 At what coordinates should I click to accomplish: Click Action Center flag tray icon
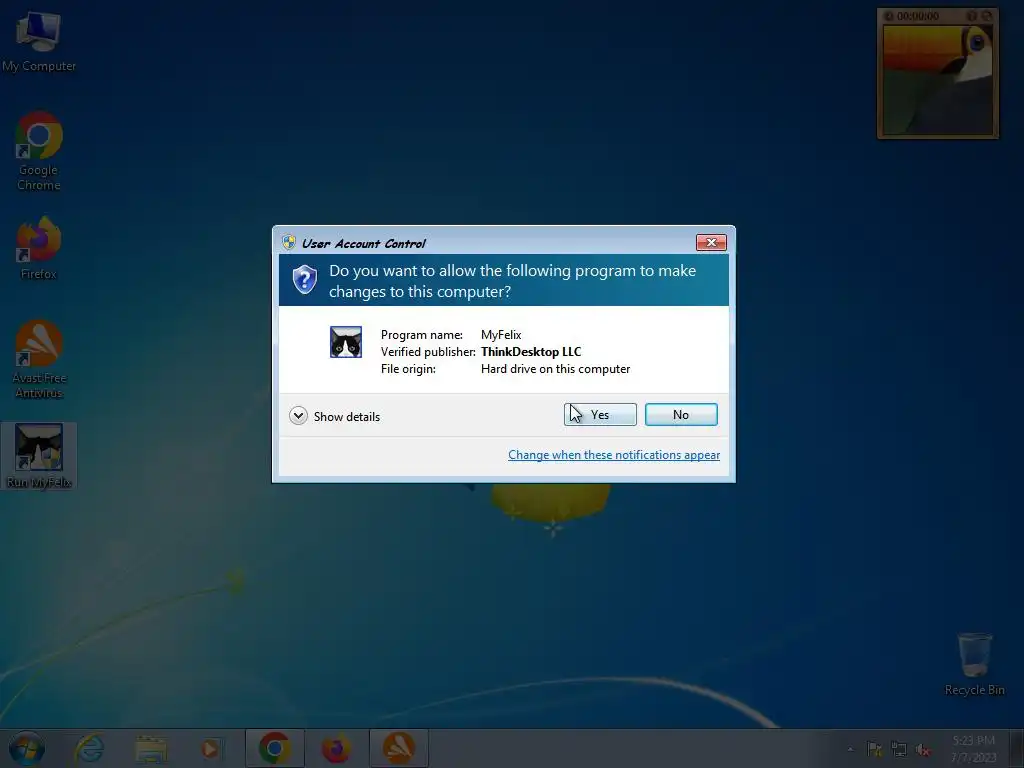click(874, 749)
